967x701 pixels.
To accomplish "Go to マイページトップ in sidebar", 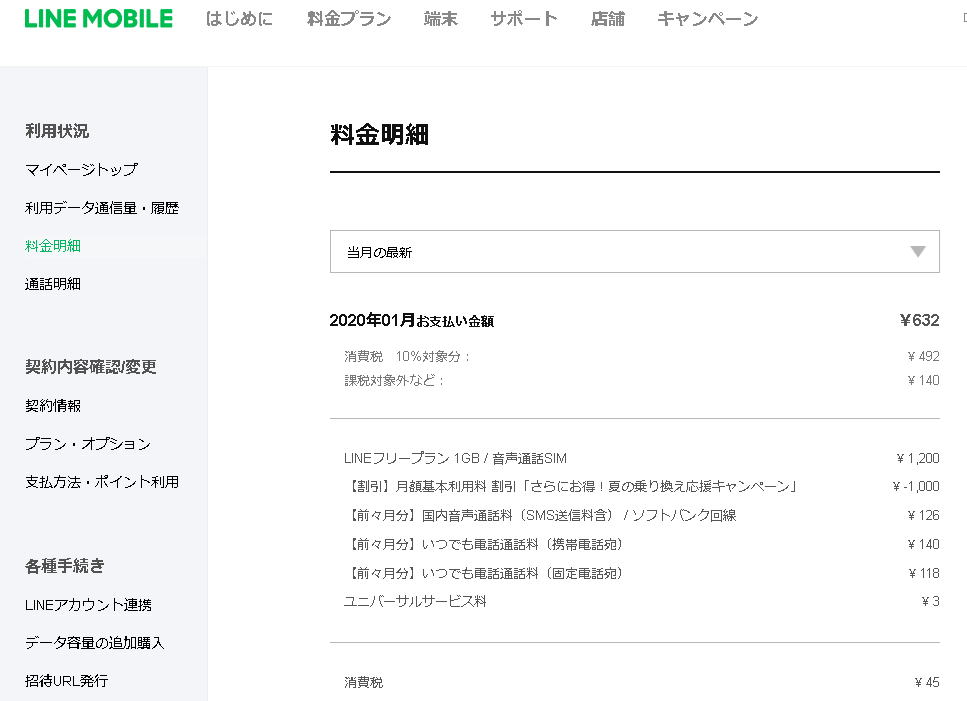I will (x=81, y=170).
